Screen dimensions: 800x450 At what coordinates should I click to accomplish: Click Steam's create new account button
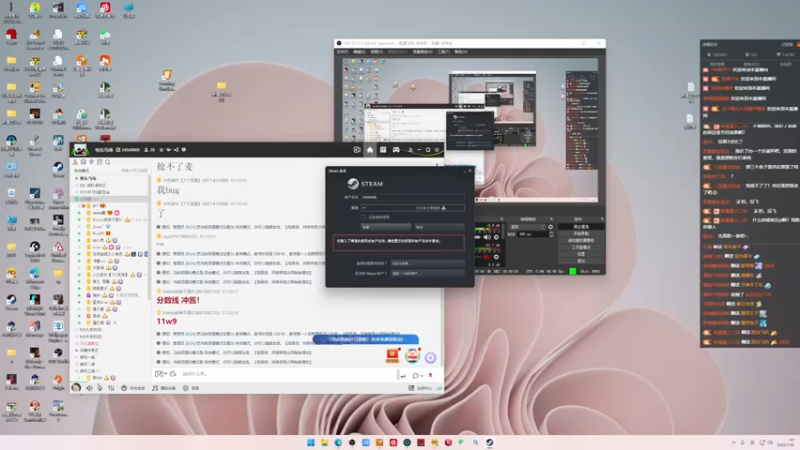click(x=428, y=273)
